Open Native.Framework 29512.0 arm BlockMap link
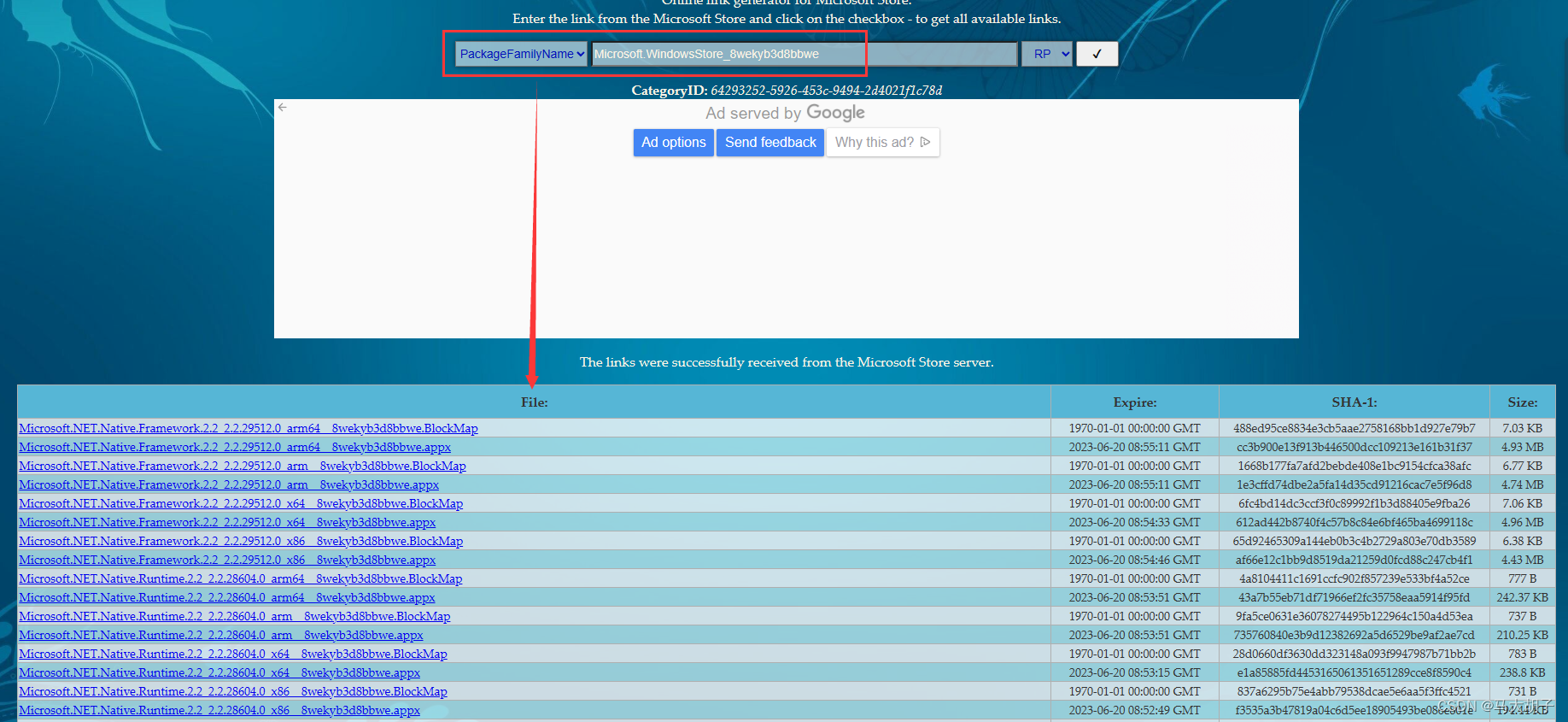 (x=243, y=466)
